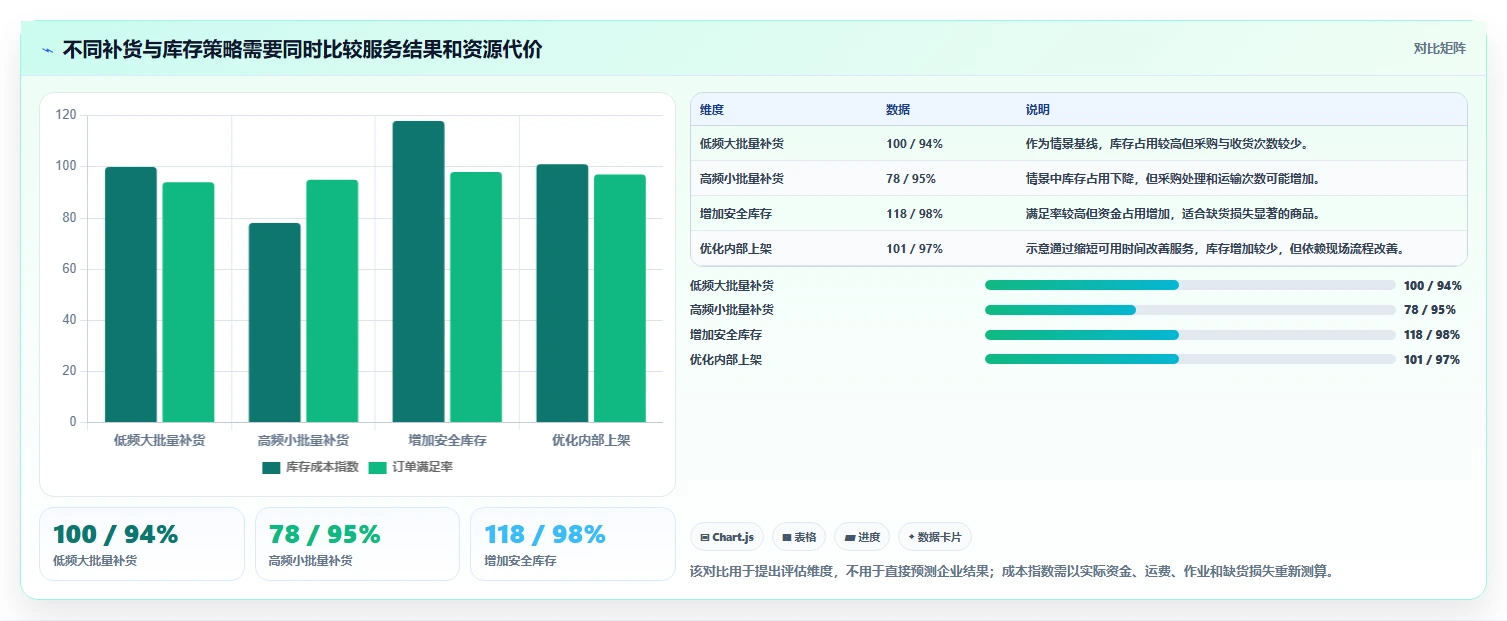The image size is (1507, 621).
Task: Click the 进度 tag chip
Action: [862, 537]
